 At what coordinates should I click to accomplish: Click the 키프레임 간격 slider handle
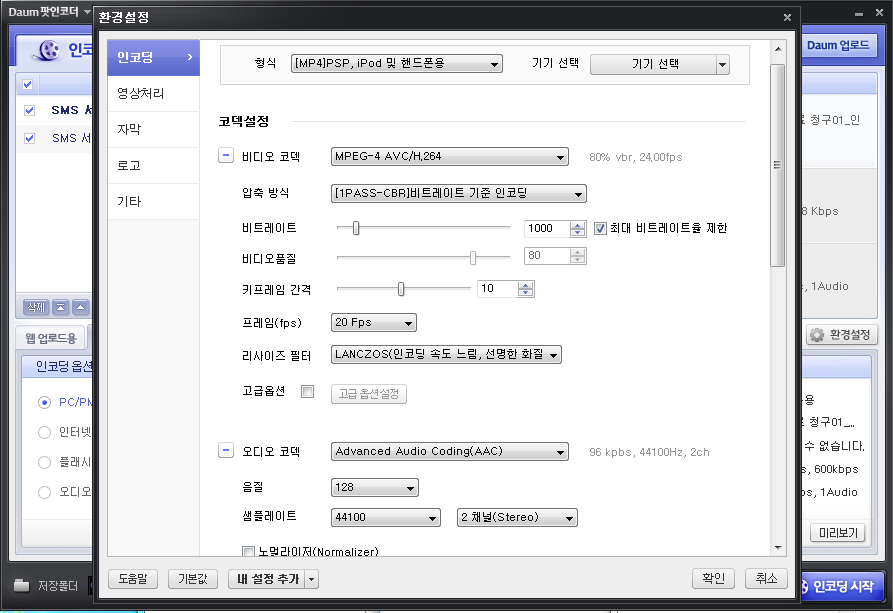click(401, 289)
